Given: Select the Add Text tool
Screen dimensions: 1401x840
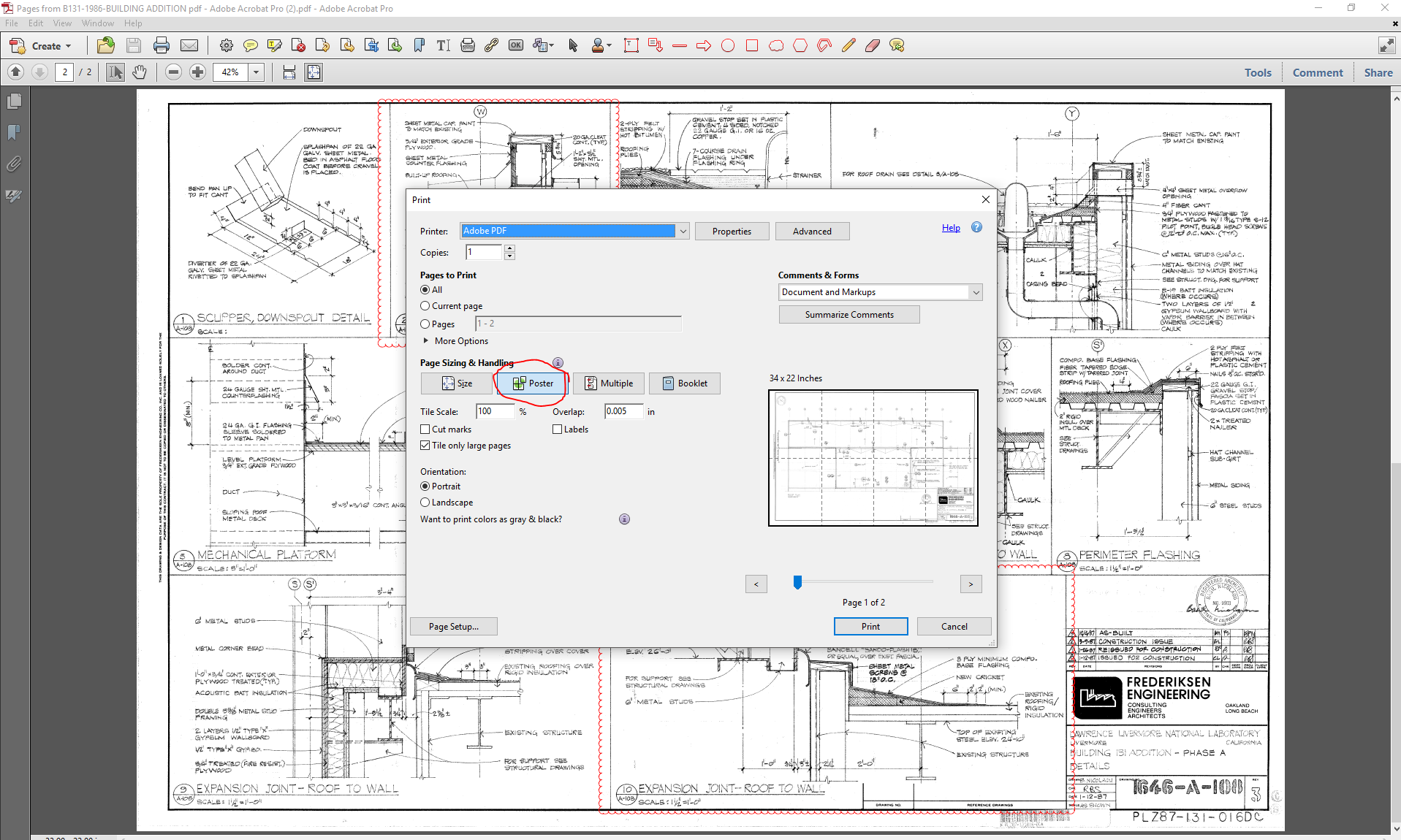Looking at the screenshot, I should (443, 45).
